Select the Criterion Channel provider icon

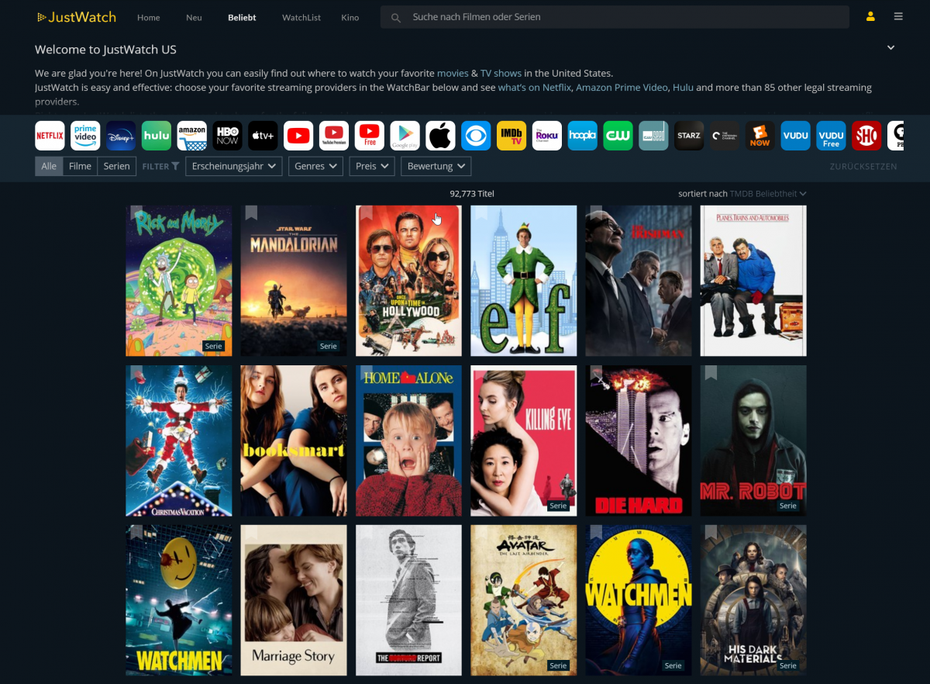tap(725, 136)
